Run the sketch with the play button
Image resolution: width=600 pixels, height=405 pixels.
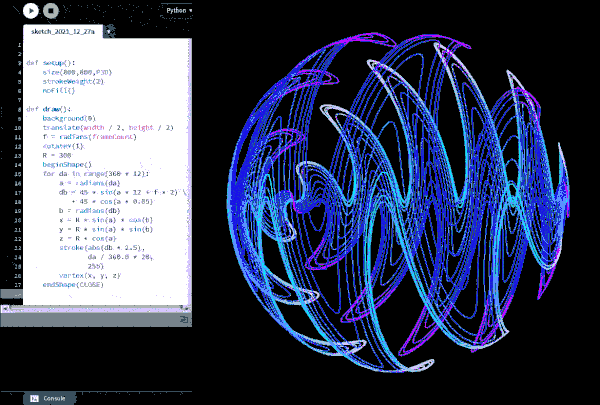click(30, 11)
